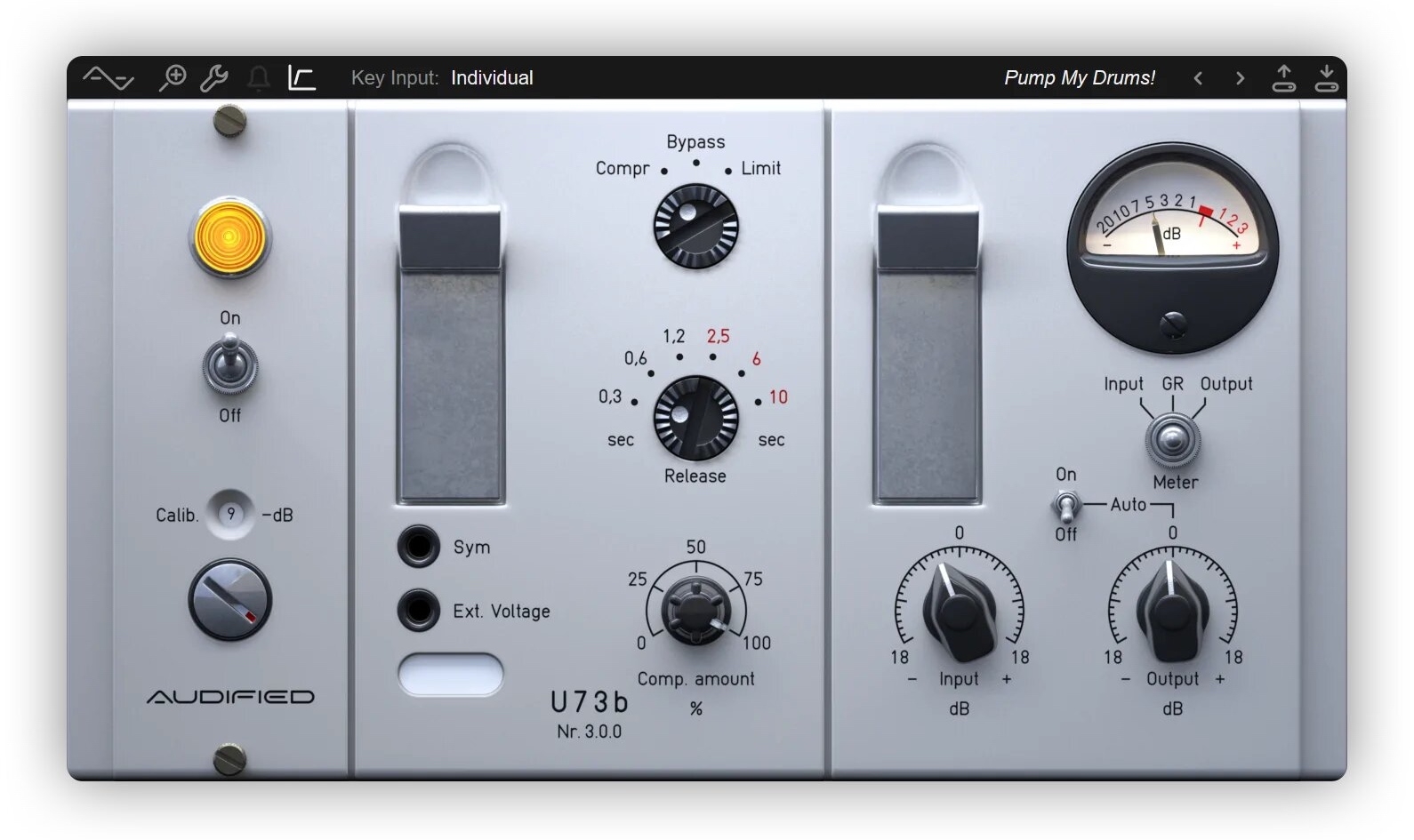
Task: Flip the power On/Off toggle switch
Action: [230, 365]
